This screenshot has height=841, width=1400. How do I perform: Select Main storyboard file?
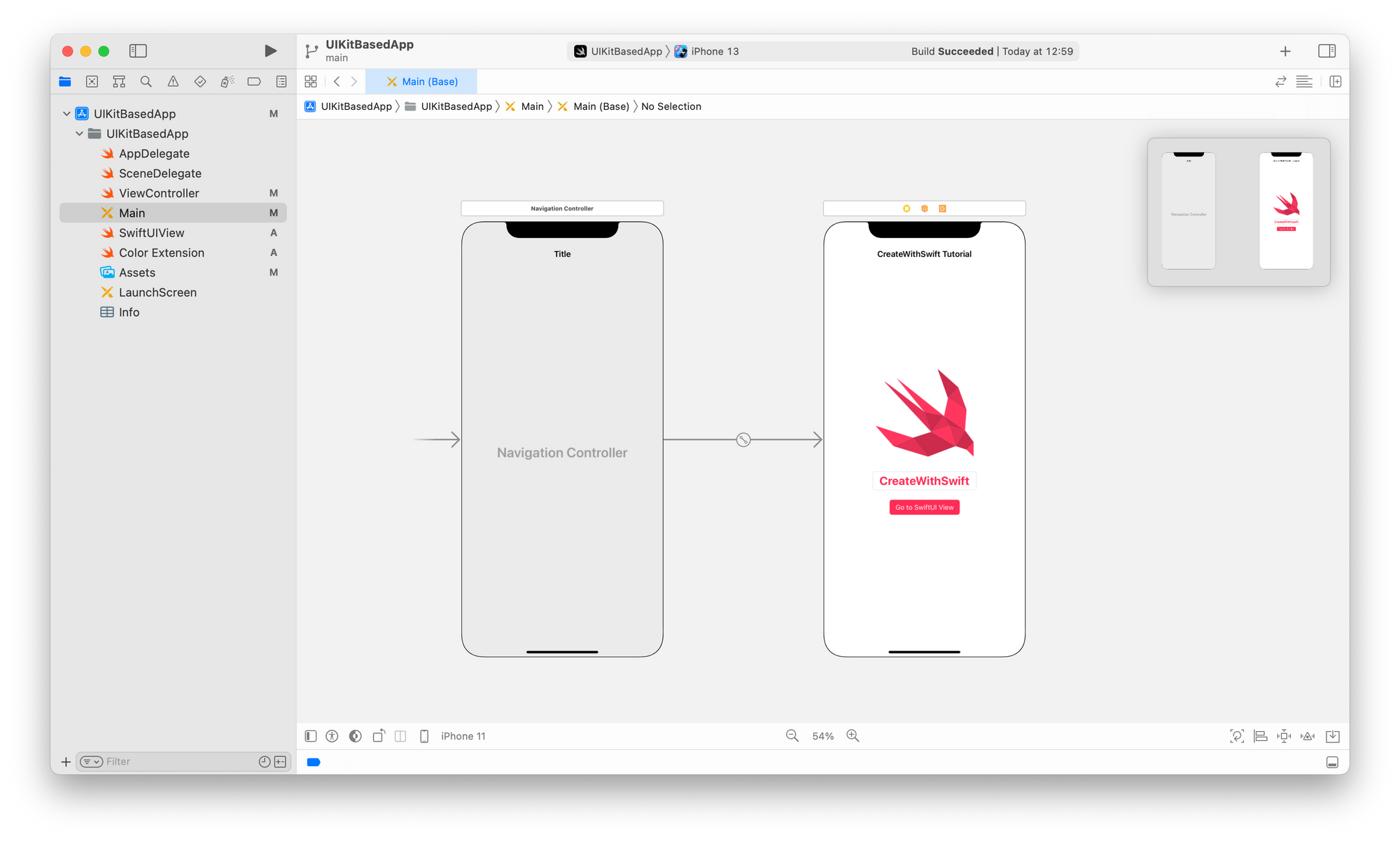pos(131,212)
